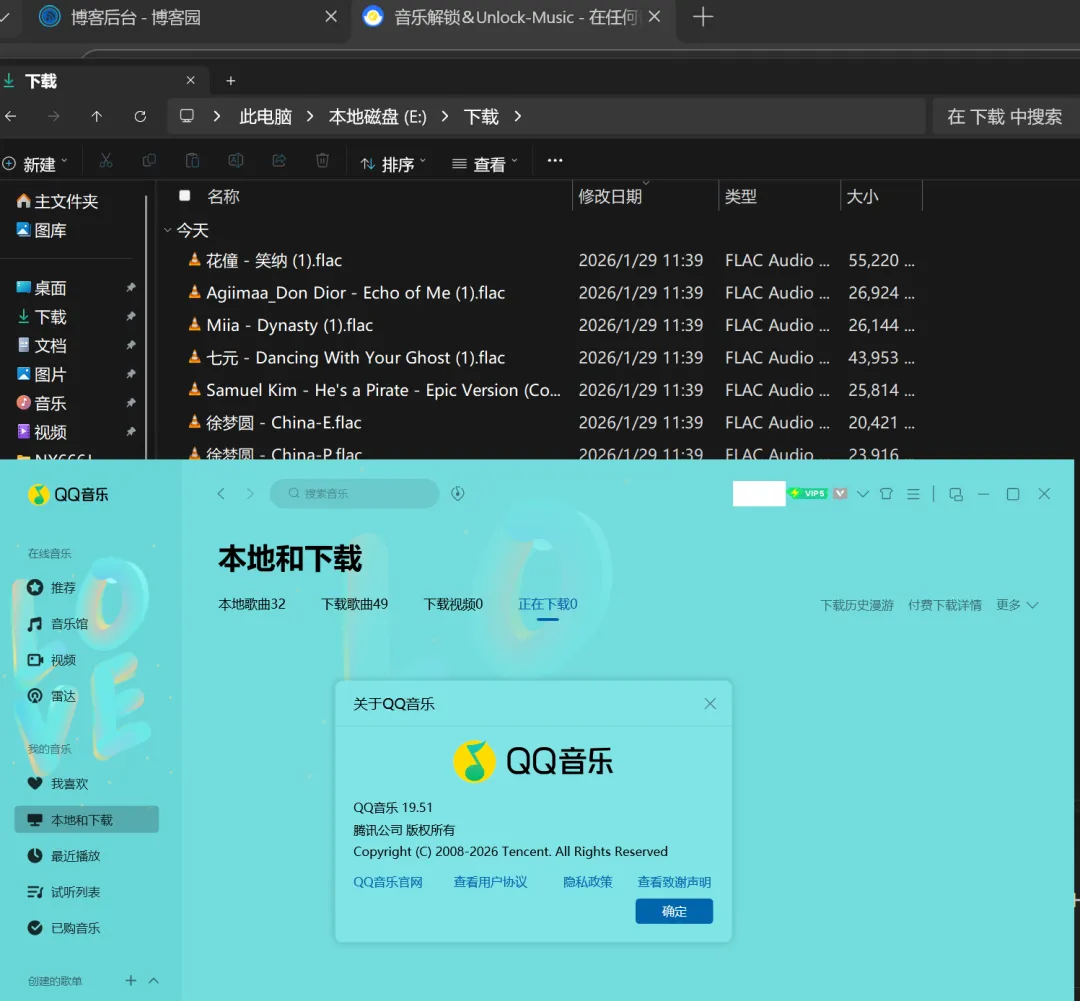Open 试听列表 in QQ Music sidebar
Viewport: 1080px width, 1001px height.
64,892
